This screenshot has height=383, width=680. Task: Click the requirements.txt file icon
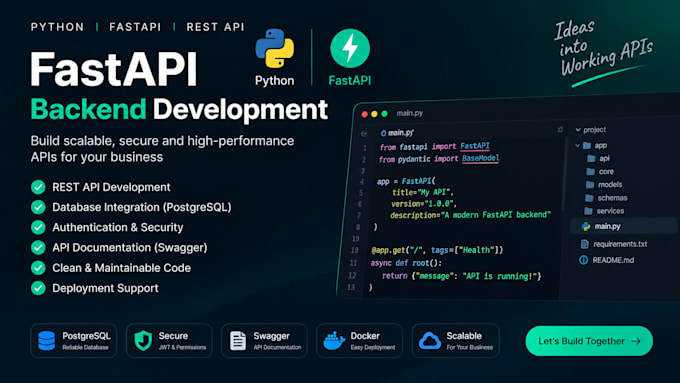(585, 244)
